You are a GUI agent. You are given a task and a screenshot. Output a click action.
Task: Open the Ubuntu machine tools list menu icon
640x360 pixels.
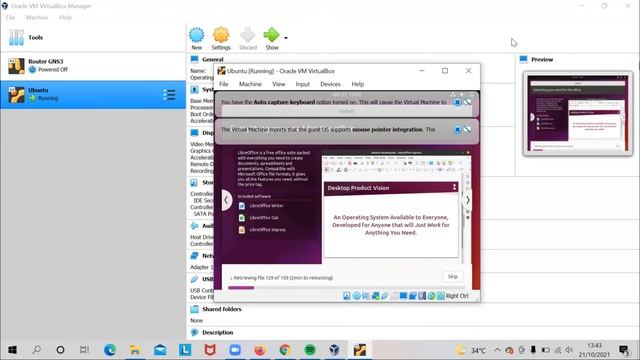169,95
